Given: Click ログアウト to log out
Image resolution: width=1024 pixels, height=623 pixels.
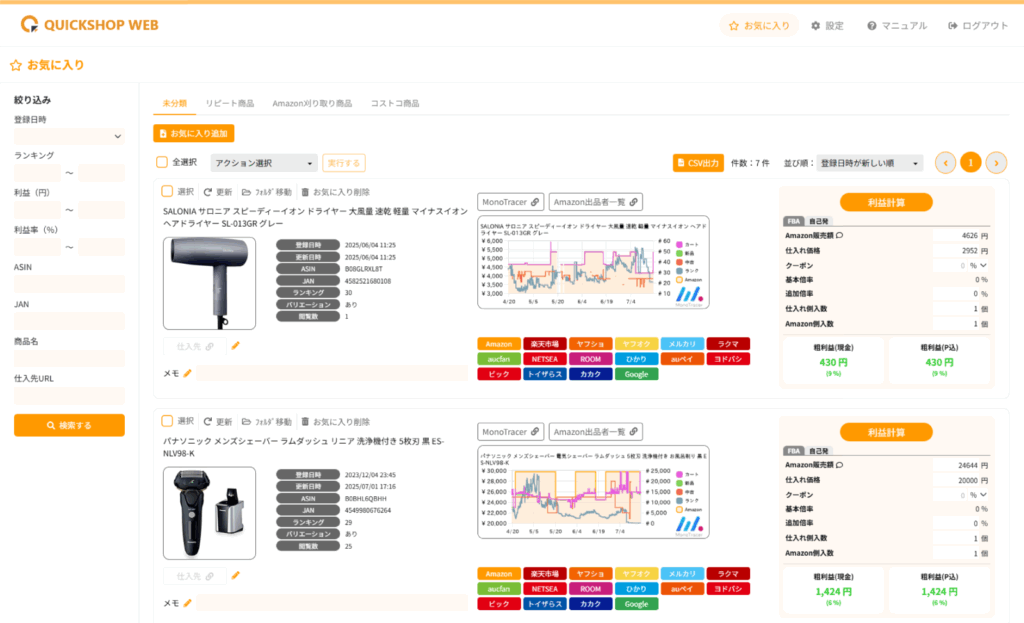Looking at the screenshot, I should (978, 25).
